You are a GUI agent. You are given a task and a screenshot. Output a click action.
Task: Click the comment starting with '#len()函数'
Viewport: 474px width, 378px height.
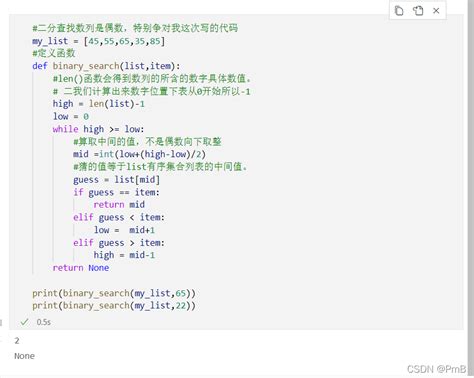(x=152, y=79)
